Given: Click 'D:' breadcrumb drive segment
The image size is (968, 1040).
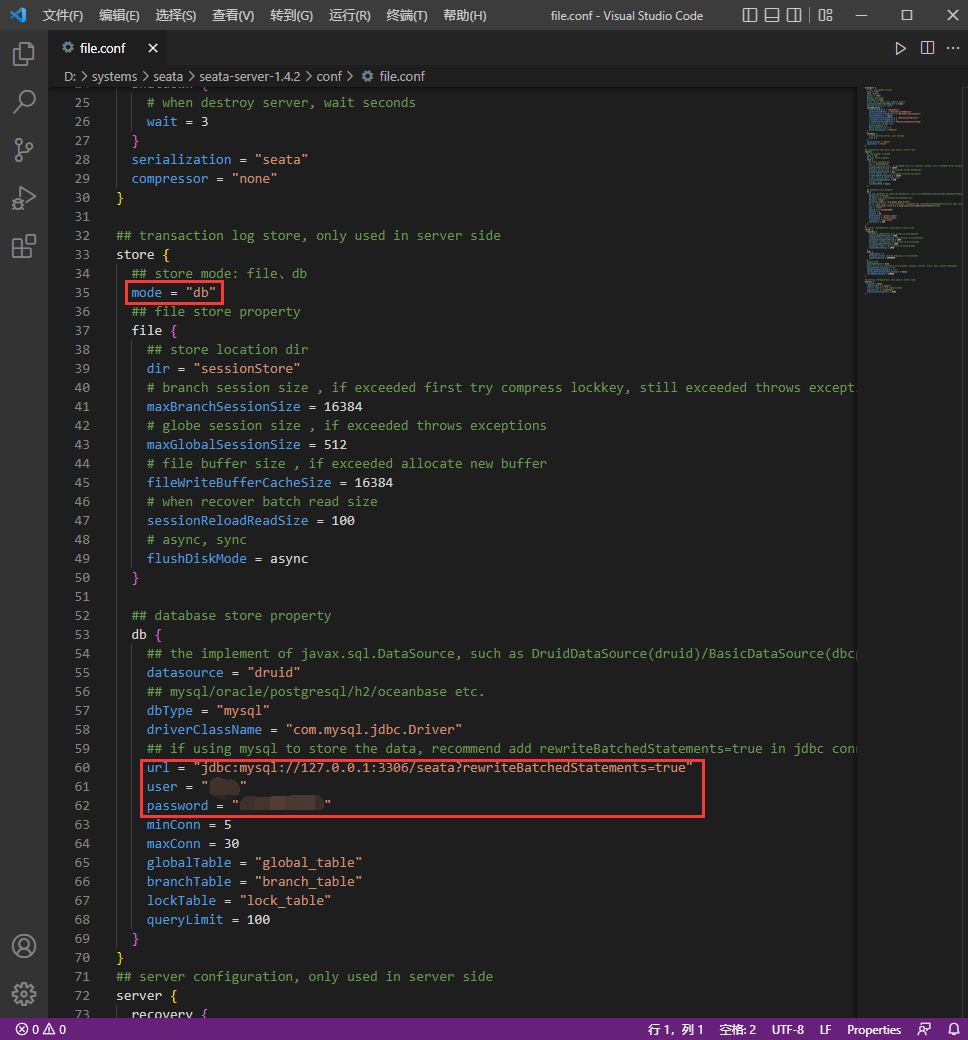Looking at the screenshot, I should coord(70,76).
